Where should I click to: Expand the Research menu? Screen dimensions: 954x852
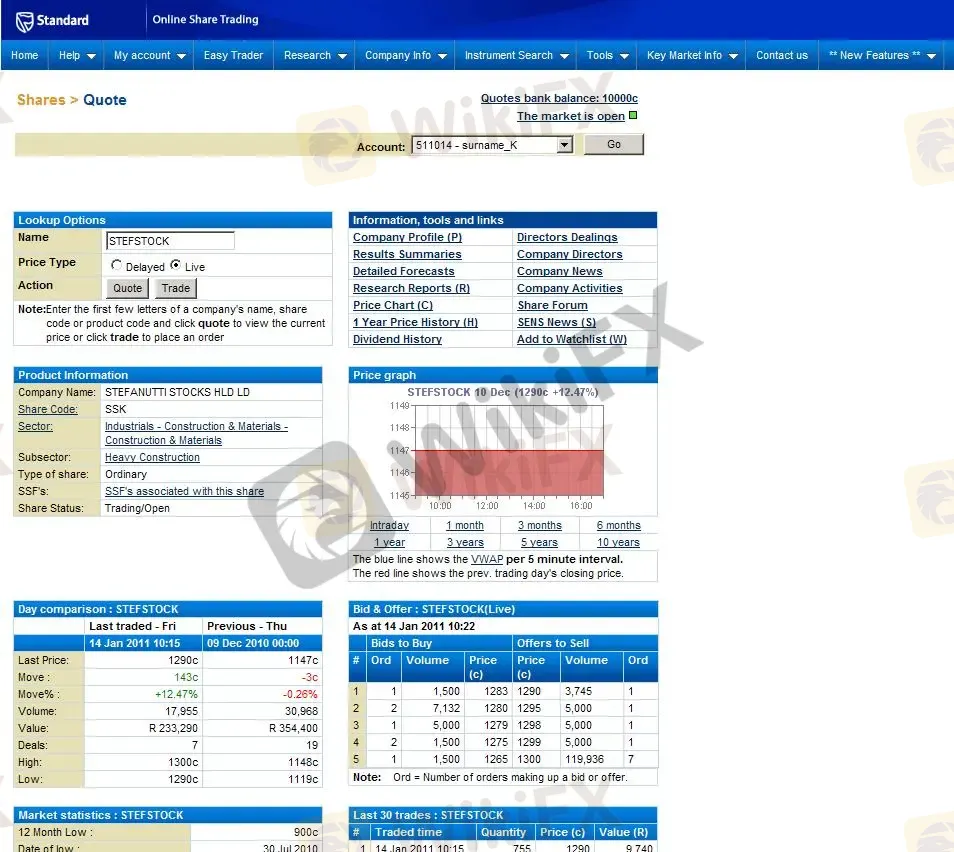pyautogui.click(x=314, y=55)
